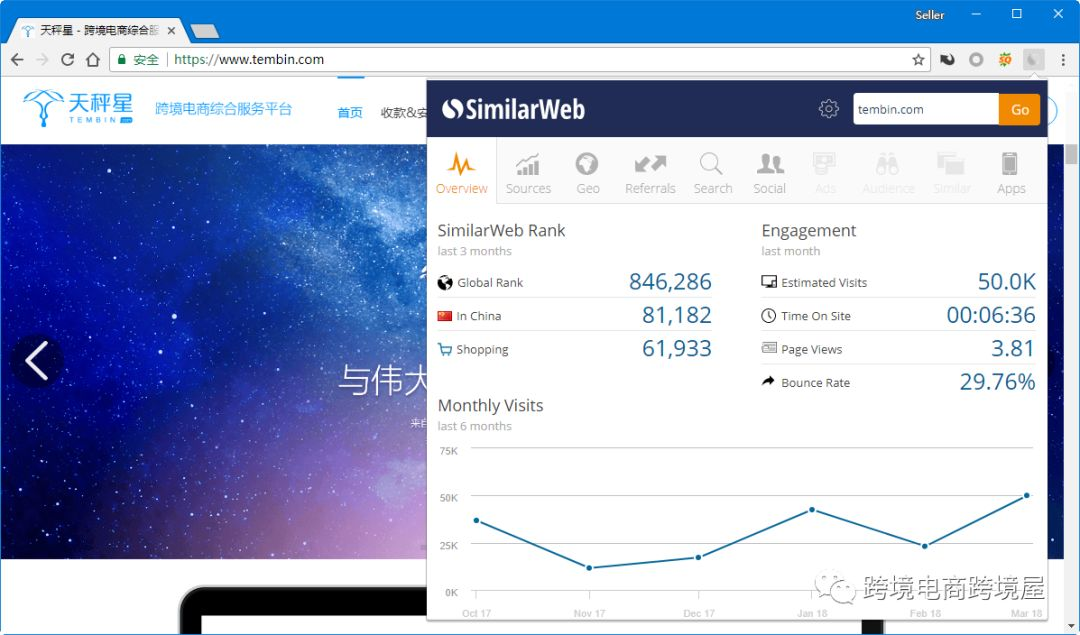Open the Chrome three-dot menu

pos(1063,60)
